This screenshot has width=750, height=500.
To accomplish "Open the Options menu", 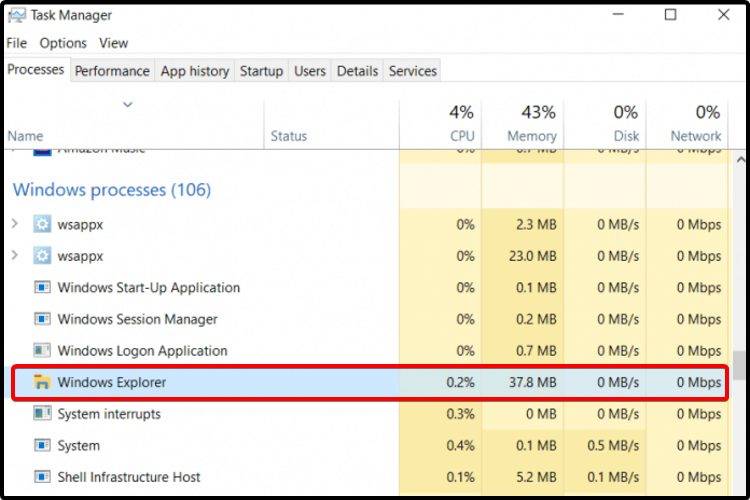I will pos(63,43).
